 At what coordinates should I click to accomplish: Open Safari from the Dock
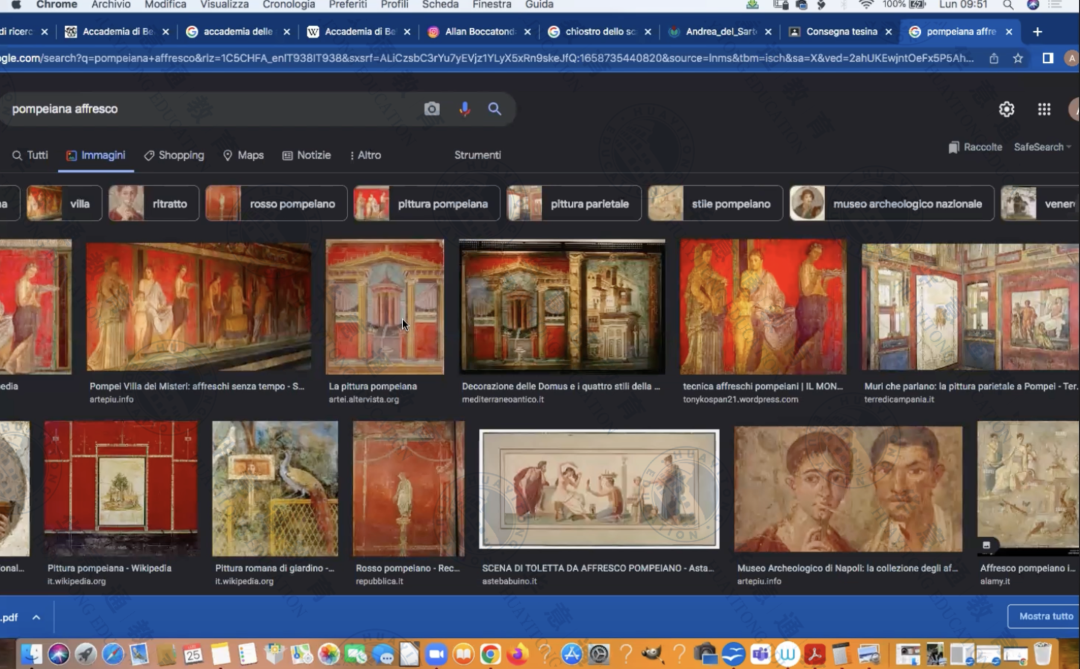pyautogui.click(x=112, y=653)
